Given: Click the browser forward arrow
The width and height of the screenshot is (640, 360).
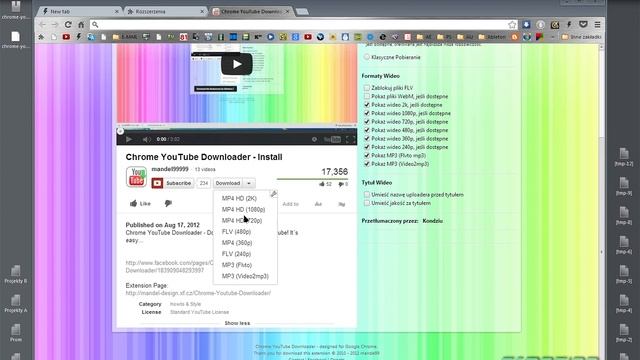Looking at the screenshot, I should pyautogui.click(x=55, y=25).
